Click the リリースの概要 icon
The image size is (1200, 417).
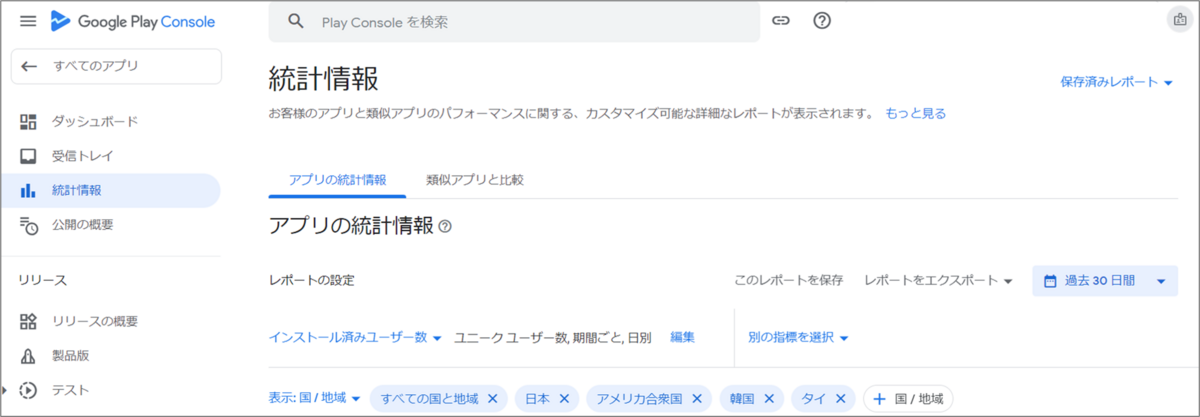[29, 321]
